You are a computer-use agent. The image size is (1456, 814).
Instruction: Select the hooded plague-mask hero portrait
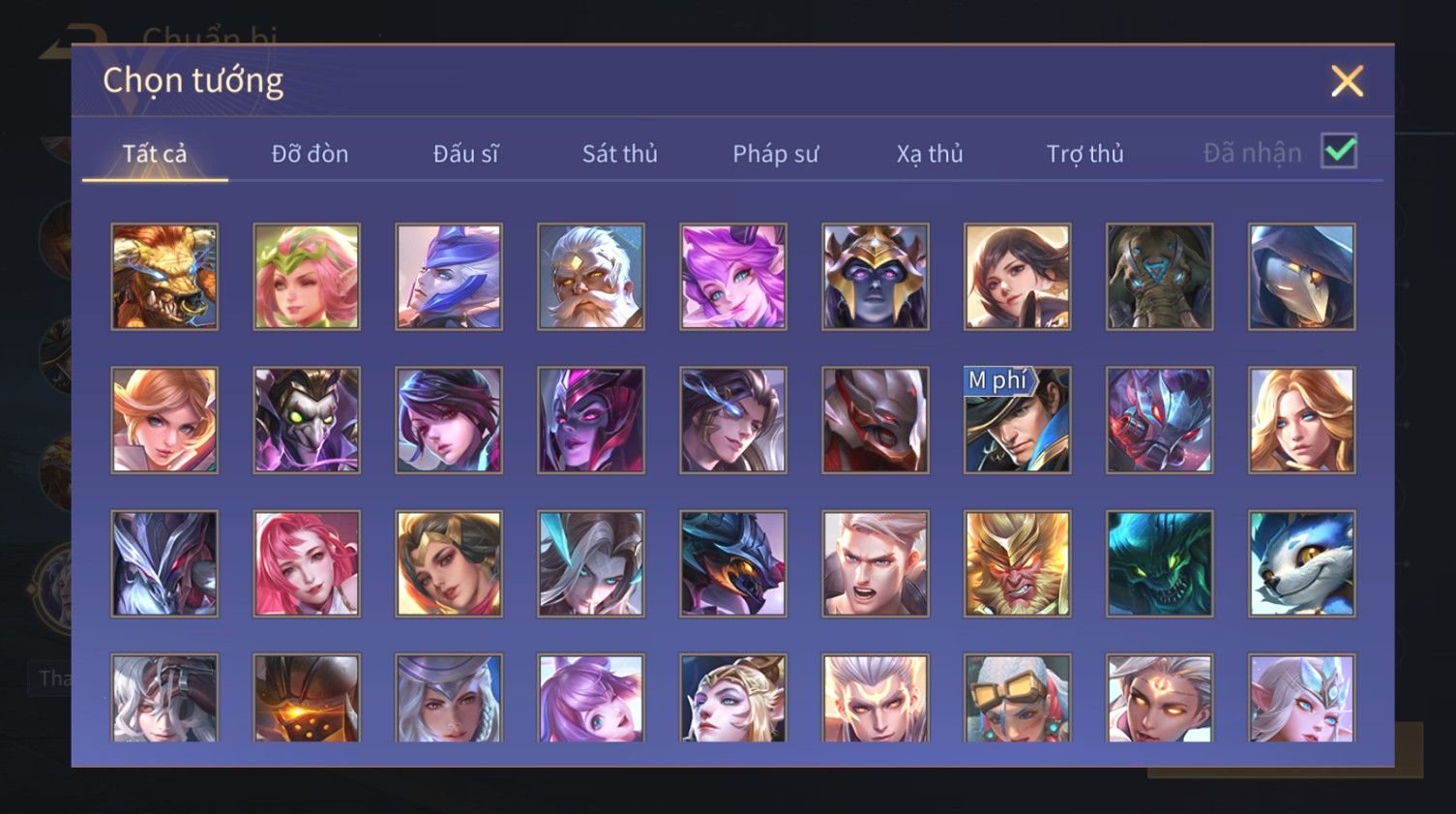pos(1302,277)
